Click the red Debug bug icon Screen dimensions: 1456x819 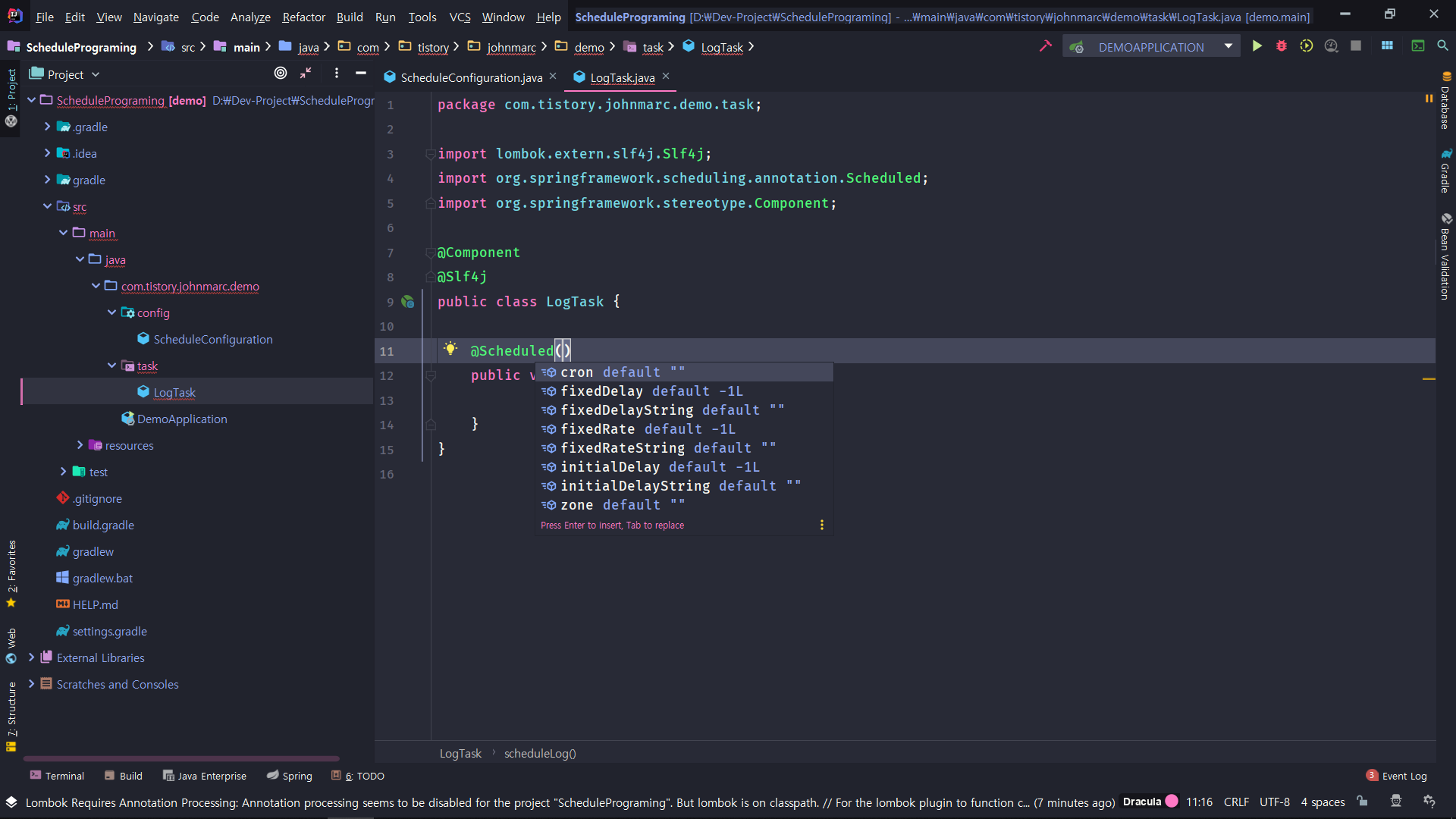1282,46
